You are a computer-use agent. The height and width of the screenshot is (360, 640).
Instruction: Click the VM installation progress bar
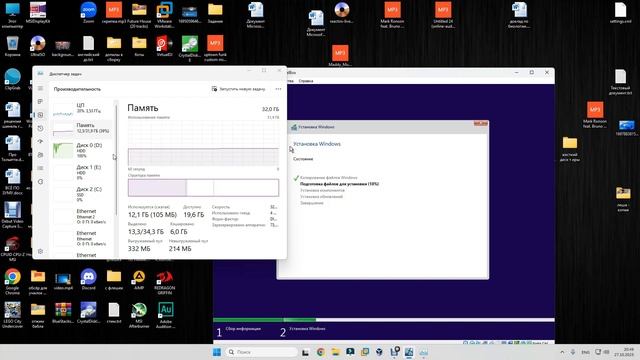tap(384, 320)
